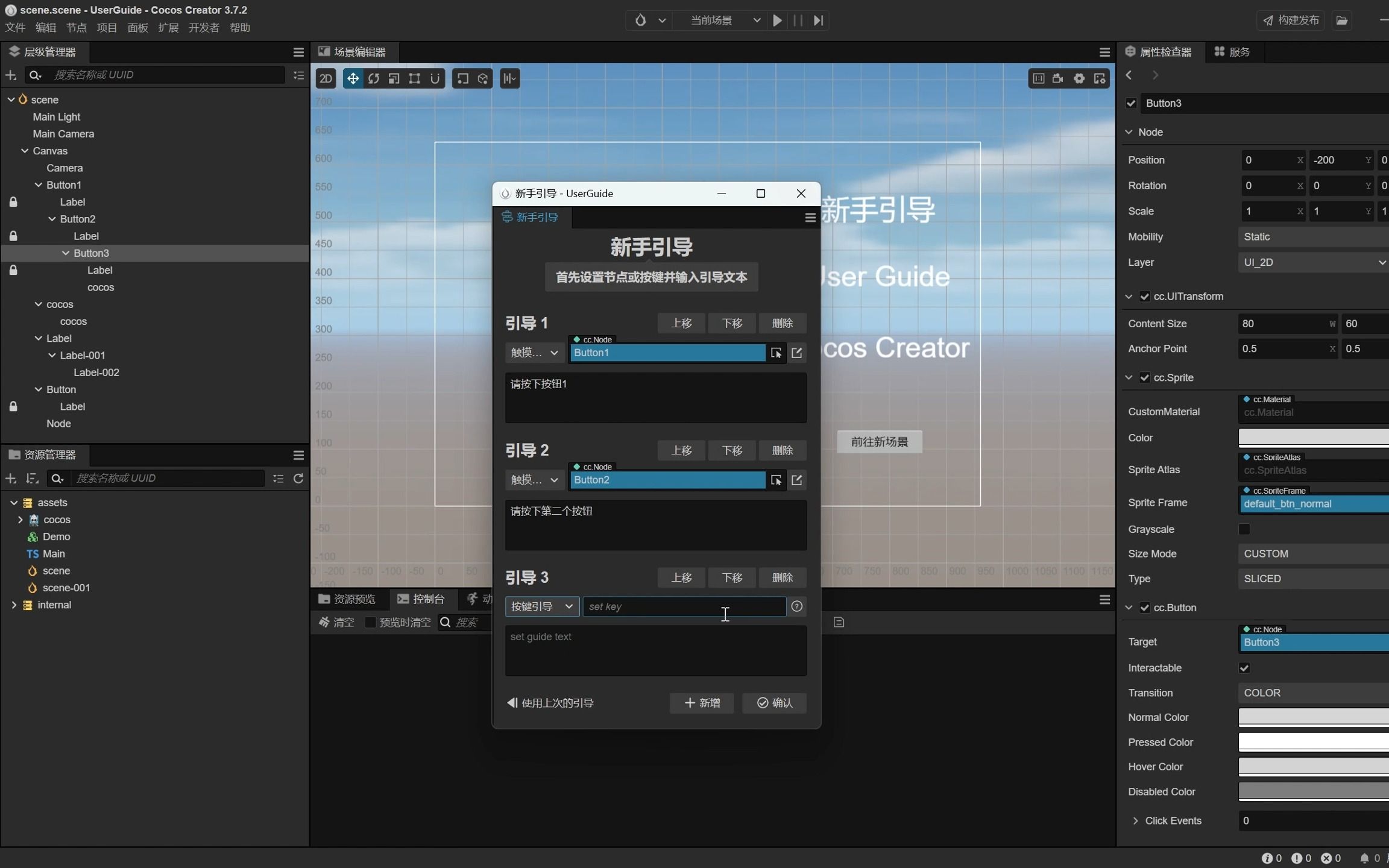The width and height of the screenshot is (1389, 868).
Task: Focus the set key input field
Action: coord(684,606)
